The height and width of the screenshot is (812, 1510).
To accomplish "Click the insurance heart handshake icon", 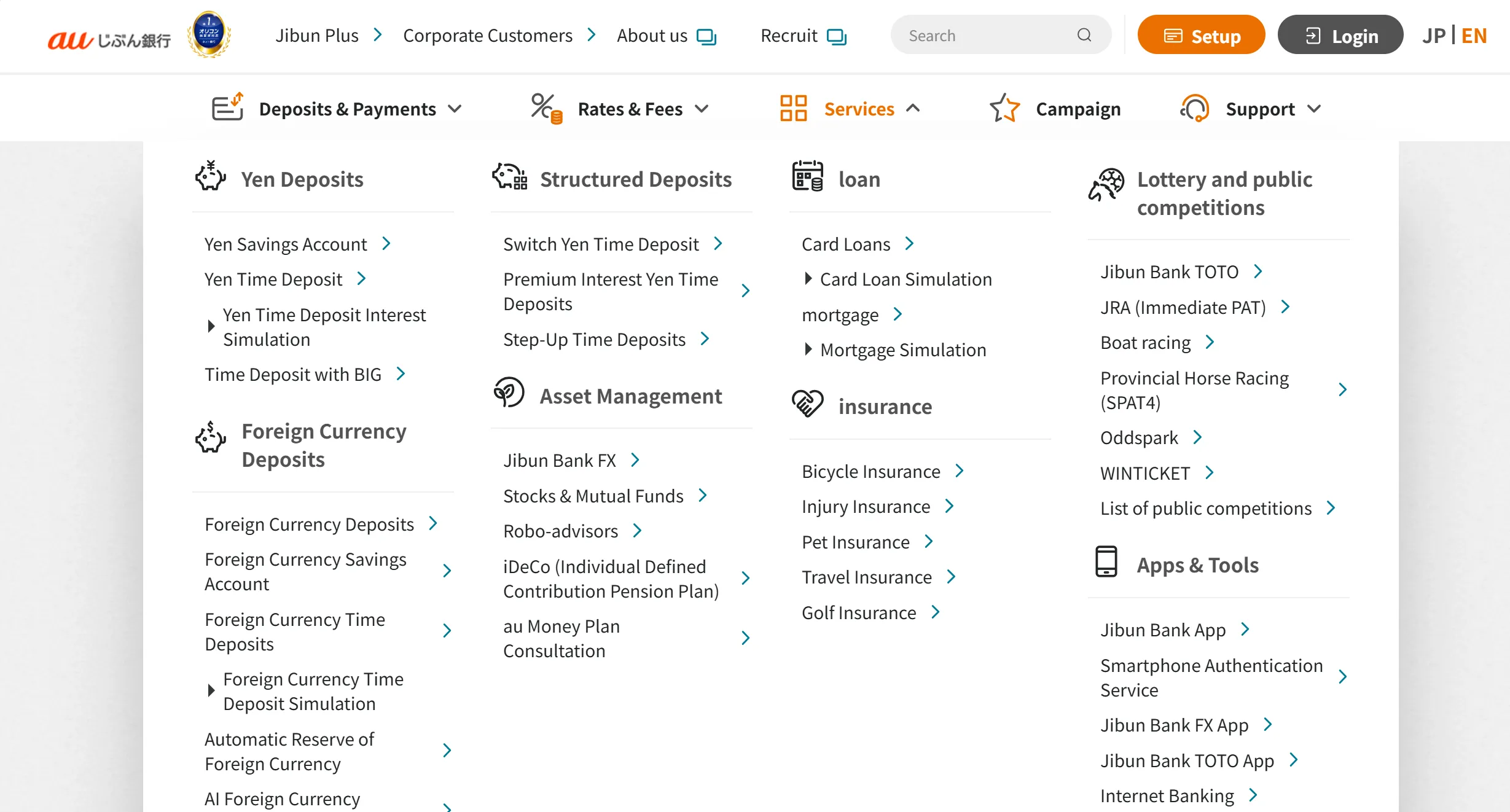I will tap(807, 404).
